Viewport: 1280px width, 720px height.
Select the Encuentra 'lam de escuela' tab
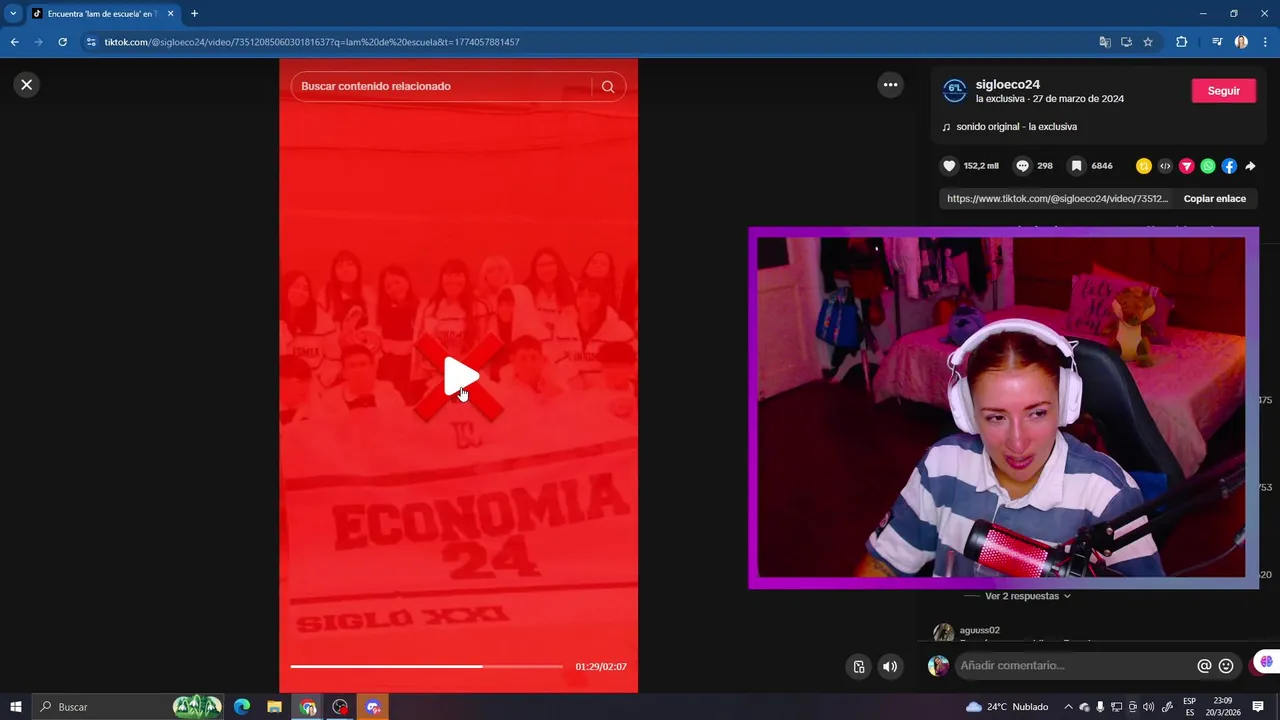tap(102, 14)
